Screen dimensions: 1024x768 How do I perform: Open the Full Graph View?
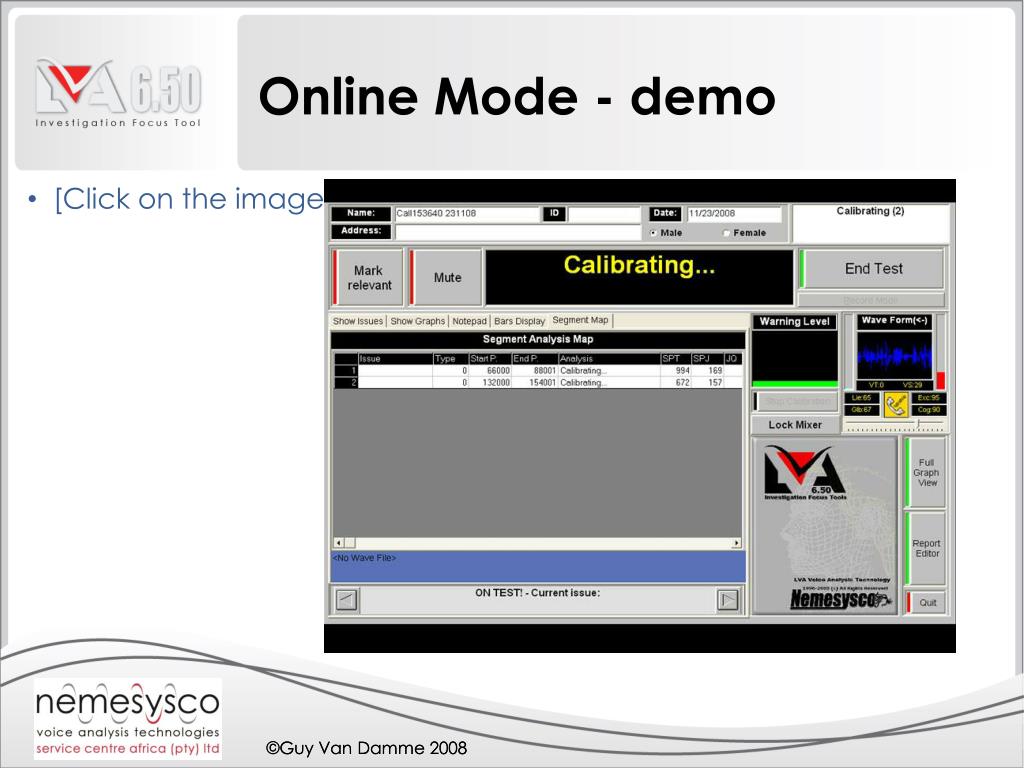(925, 473)
